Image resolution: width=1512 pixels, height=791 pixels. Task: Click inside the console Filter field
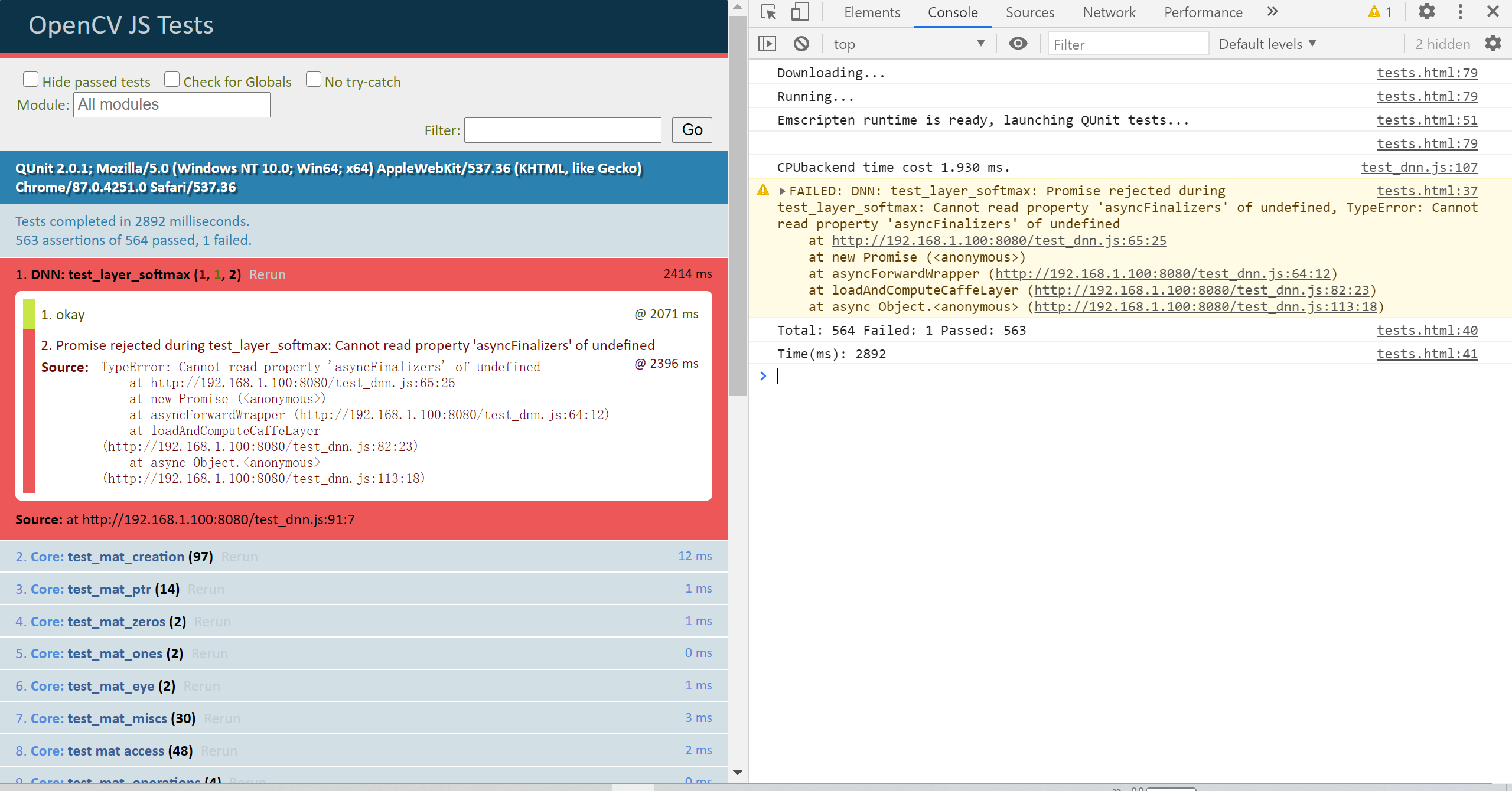(x=1128, y=44)
